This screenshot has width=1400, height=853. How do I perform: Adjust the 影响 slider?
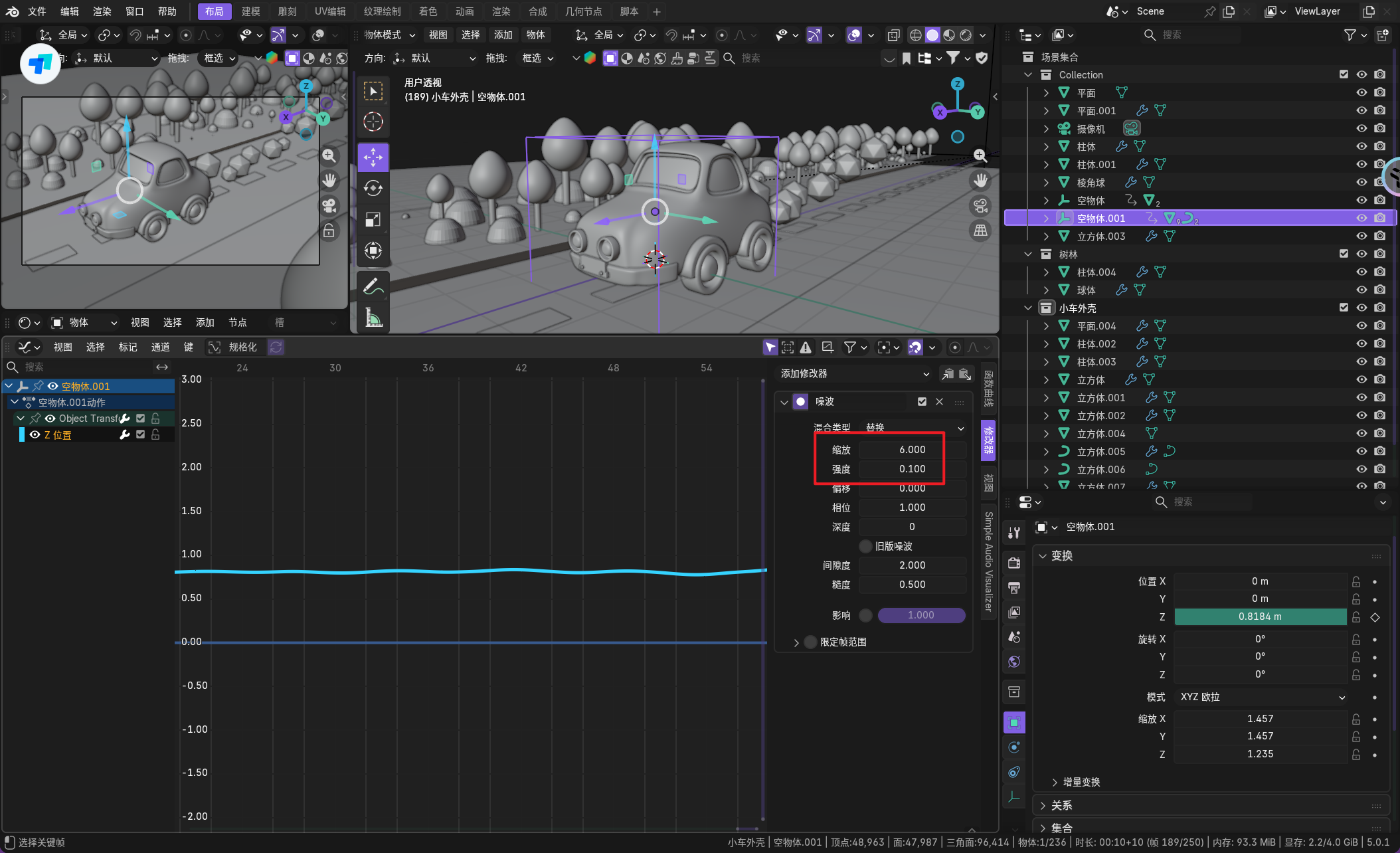click(x=921, y=615)
